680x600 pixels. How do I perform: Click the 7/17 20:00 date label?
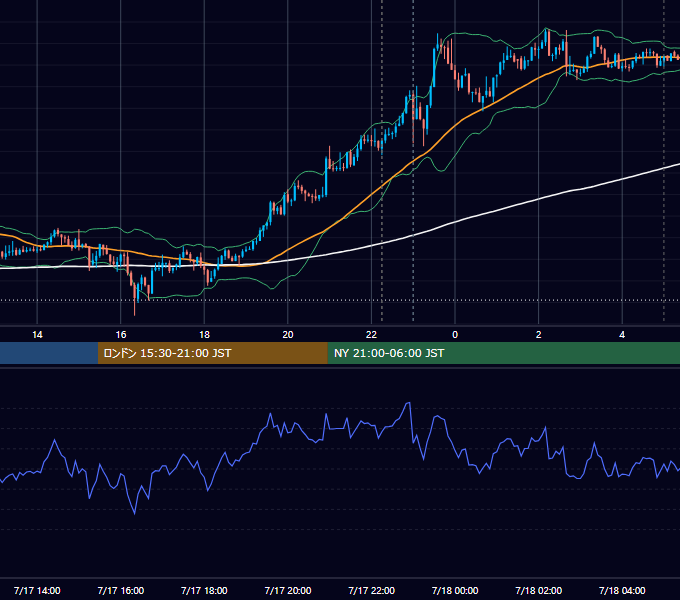tap(288, 590)
